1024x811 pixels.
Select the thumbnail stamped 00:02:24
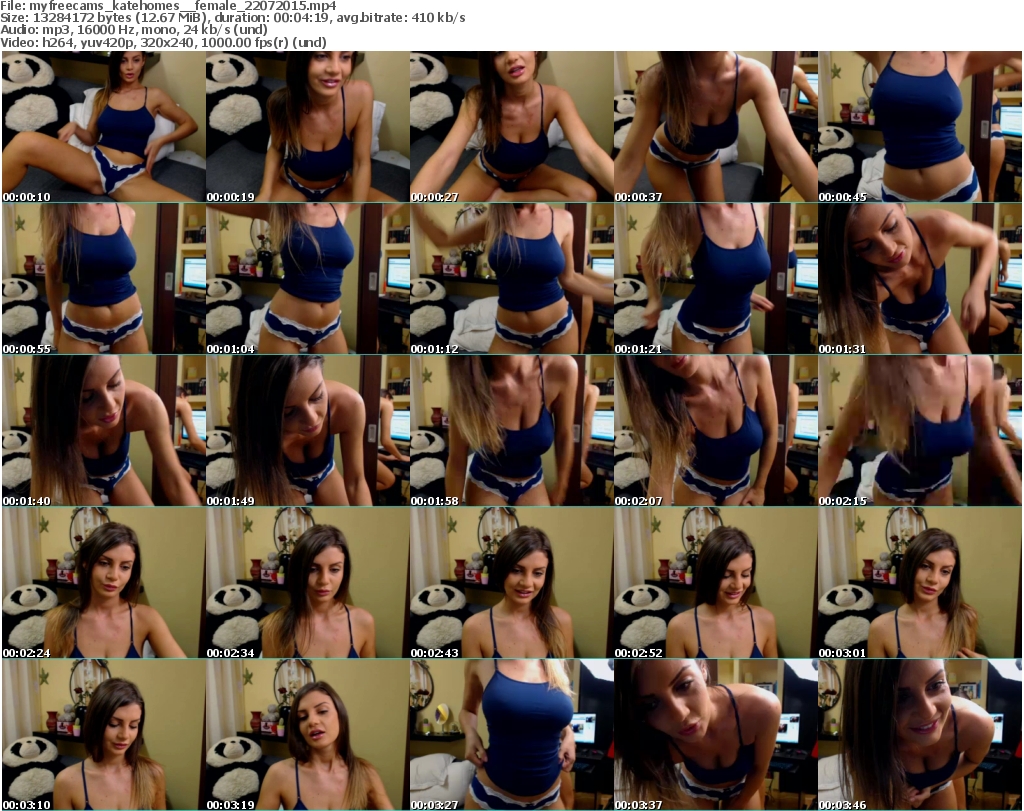click(x=104, y=582)
